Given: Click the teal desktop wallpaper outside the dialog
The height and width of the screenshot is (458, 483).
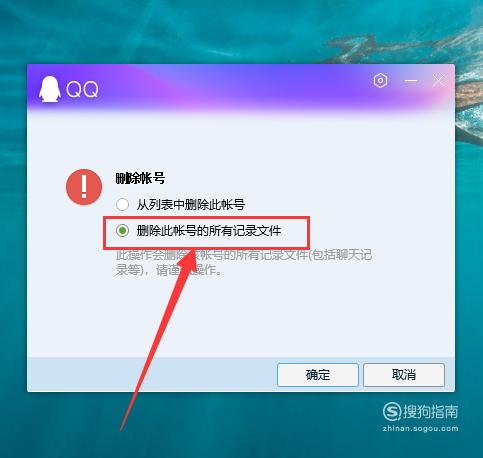Looking at the screenshot, I should coord(233,30).
